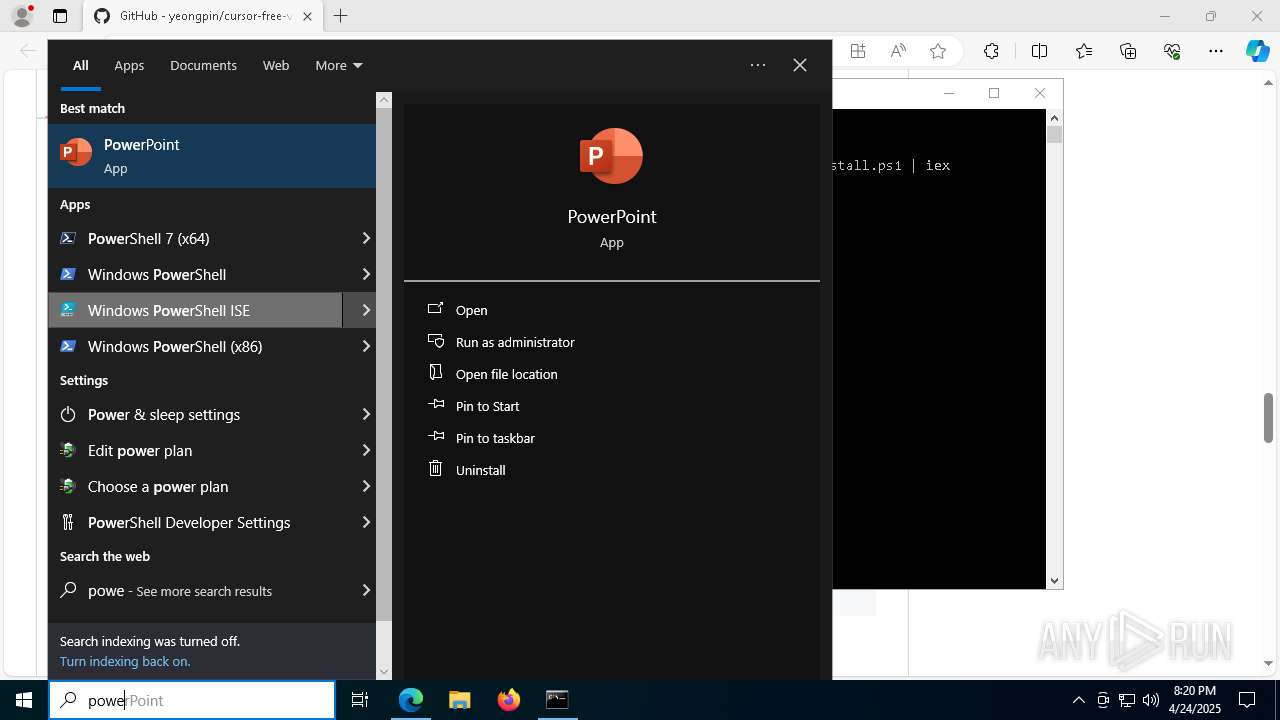This screenshot has width=1280, height=720.
Task: Click the GitHub browser tab
Action: [x=203, y=16]
